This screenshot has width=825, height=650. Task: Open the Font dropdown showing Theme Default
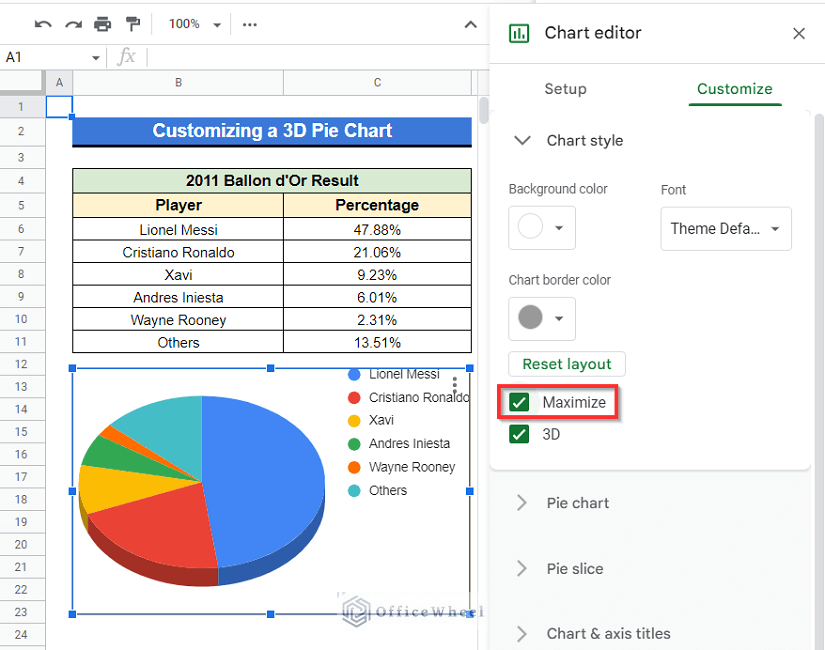click(725, 229)
